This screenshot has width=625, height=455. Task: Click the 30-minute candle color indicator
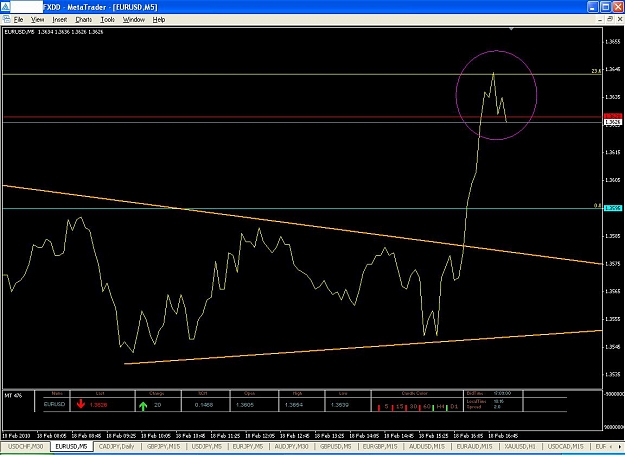click(411, 407)
